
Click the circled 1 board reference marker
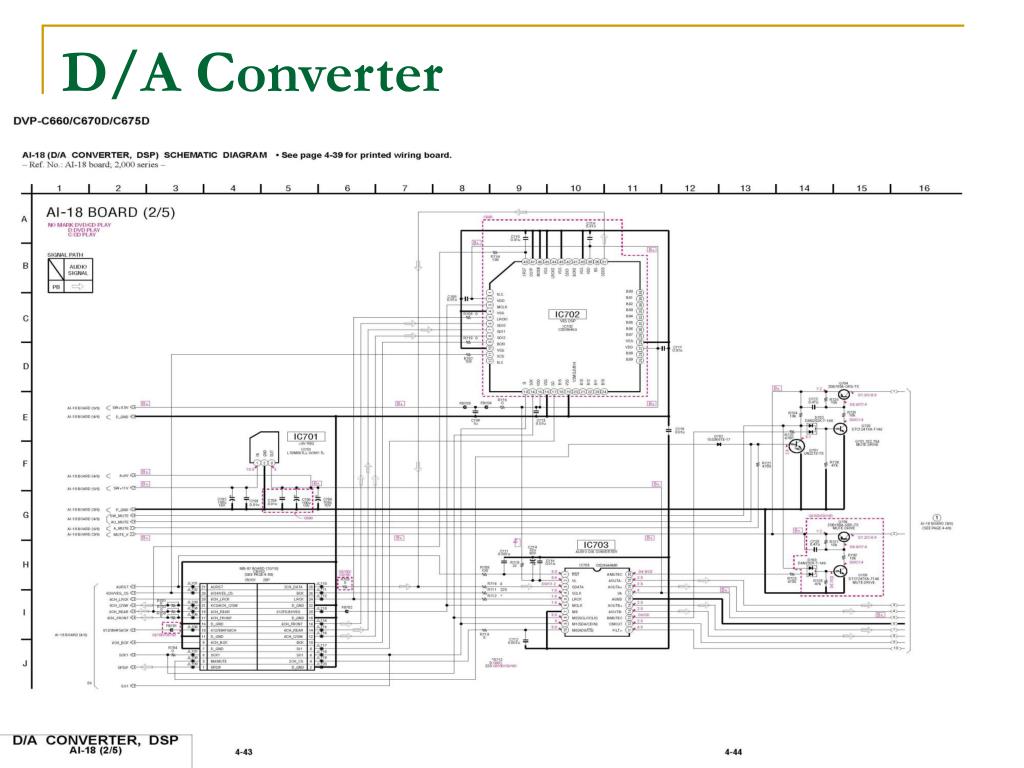coord(936,518)
